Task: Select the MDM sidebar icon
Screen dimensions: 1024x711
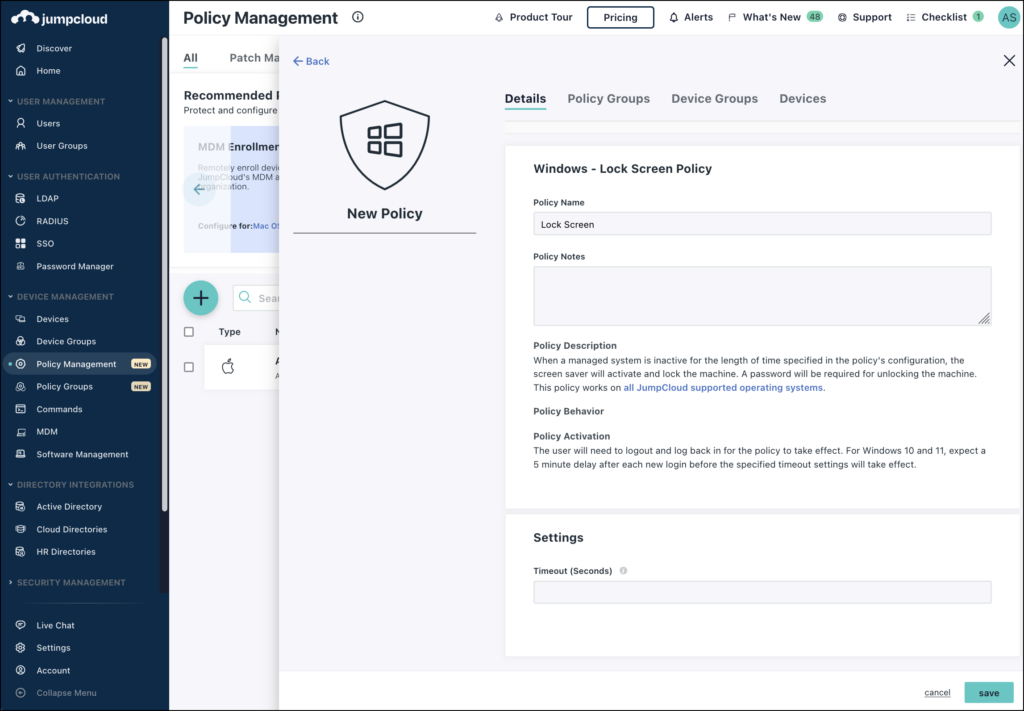Action: tap(22, 431)
